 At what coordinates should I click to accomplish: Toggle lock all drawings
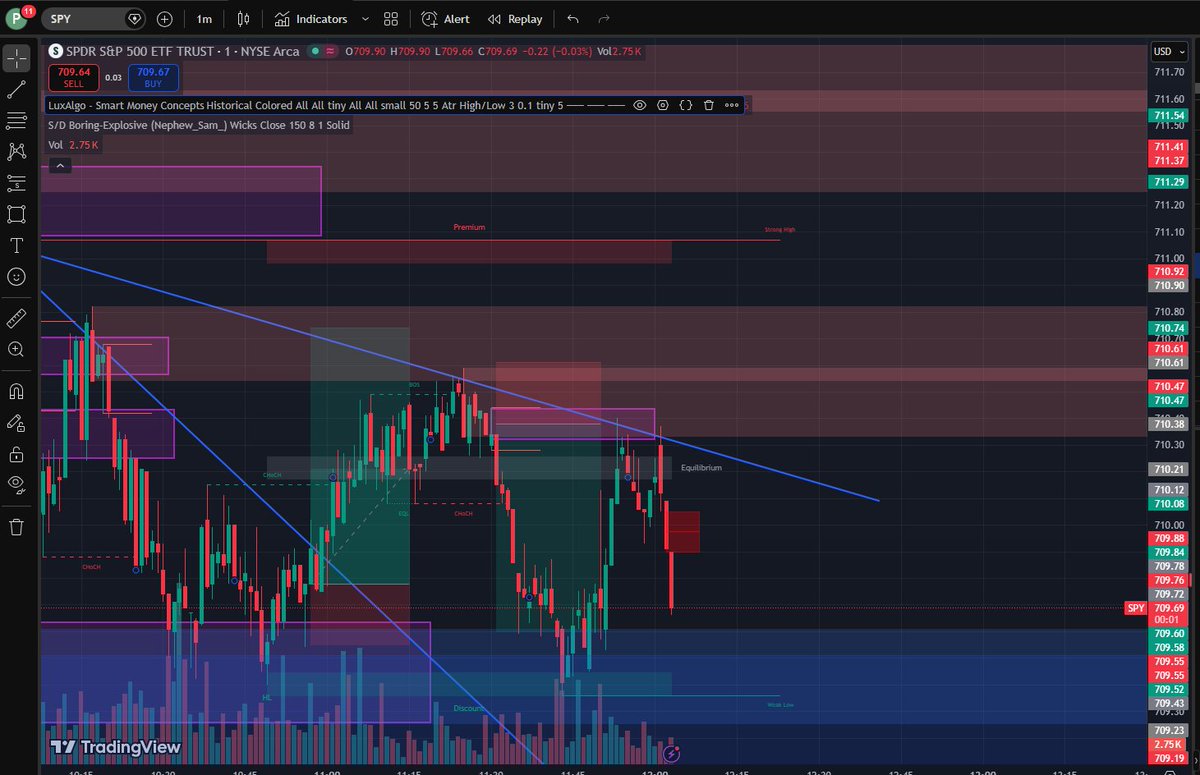coord(16,454)
